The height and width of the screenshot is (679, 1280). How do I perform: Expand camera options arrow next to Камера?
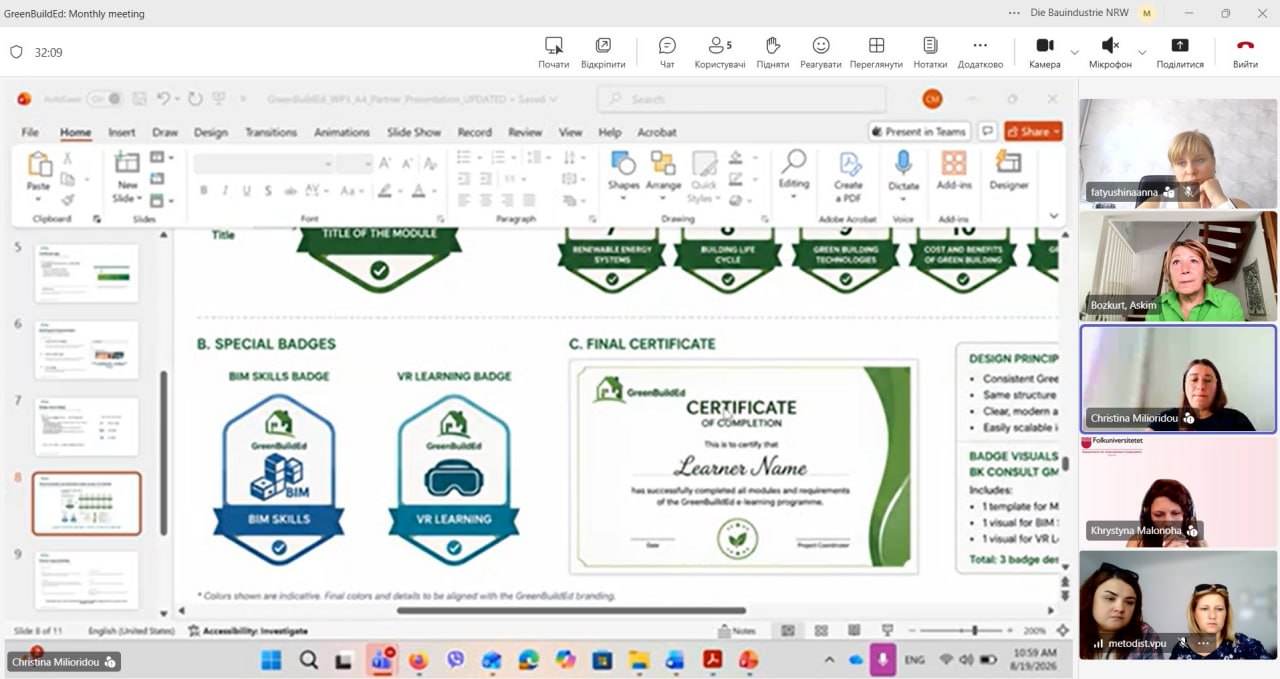[1075, 52]
